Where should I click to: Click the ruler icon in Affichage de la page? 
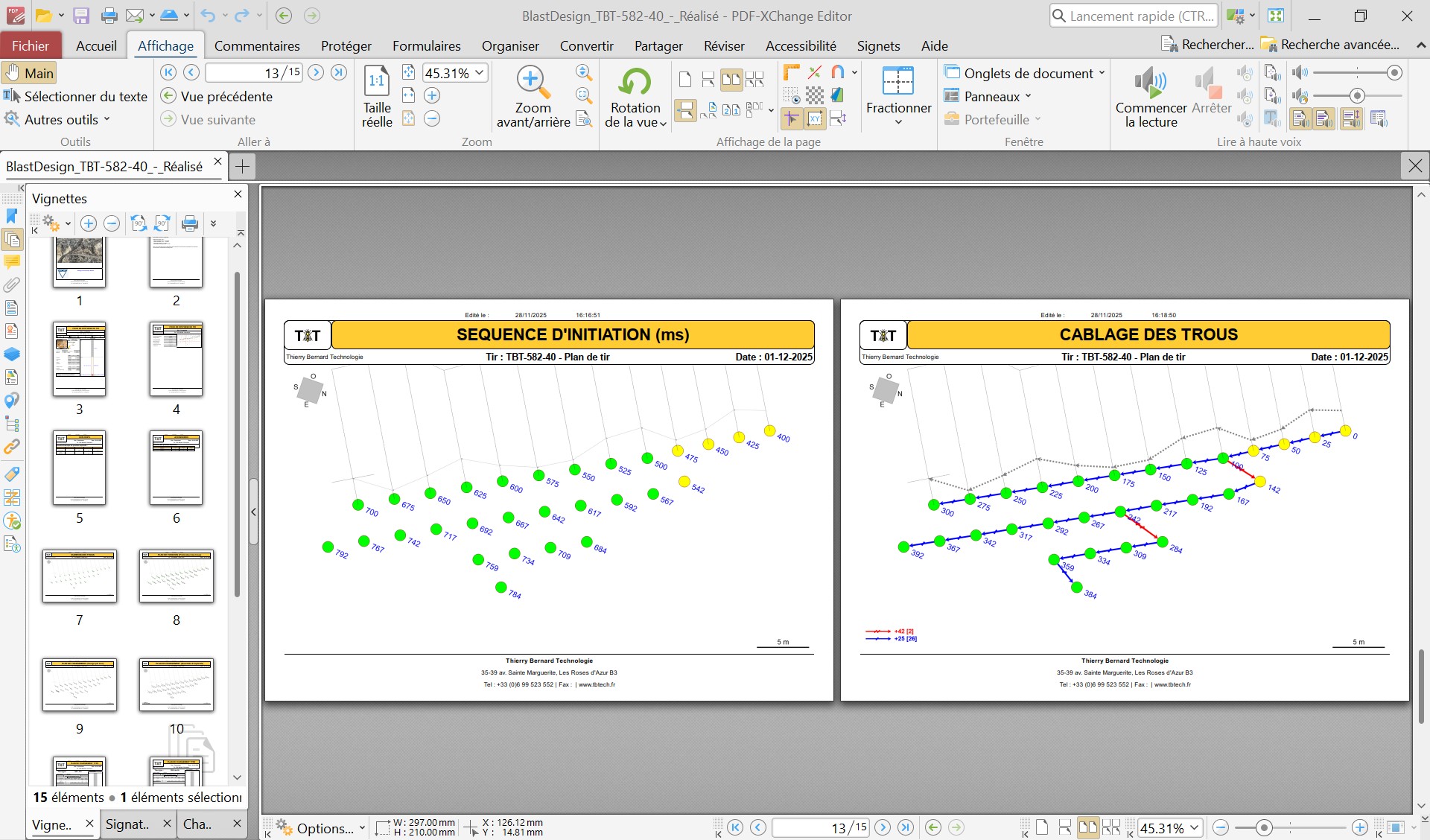pos(792,73)
